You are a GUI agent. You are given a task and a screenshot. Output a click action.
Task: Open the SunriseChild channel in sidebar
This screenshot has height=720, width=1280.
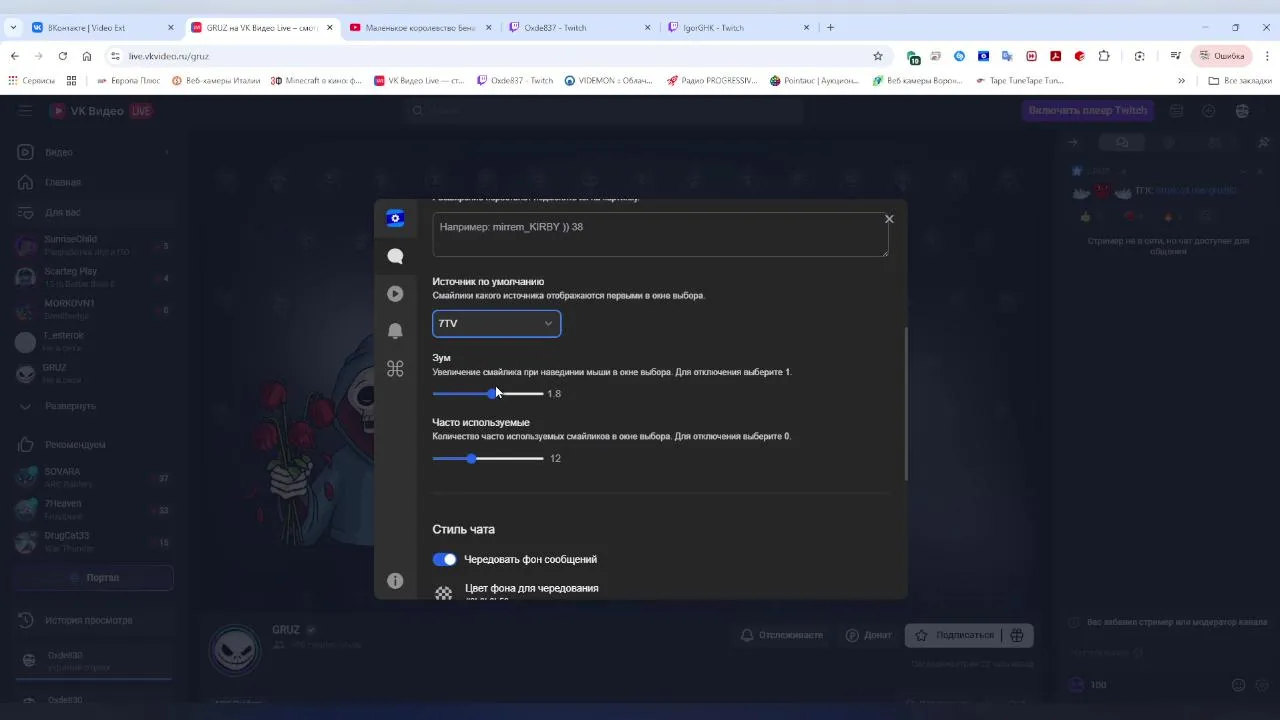point(94,245)
